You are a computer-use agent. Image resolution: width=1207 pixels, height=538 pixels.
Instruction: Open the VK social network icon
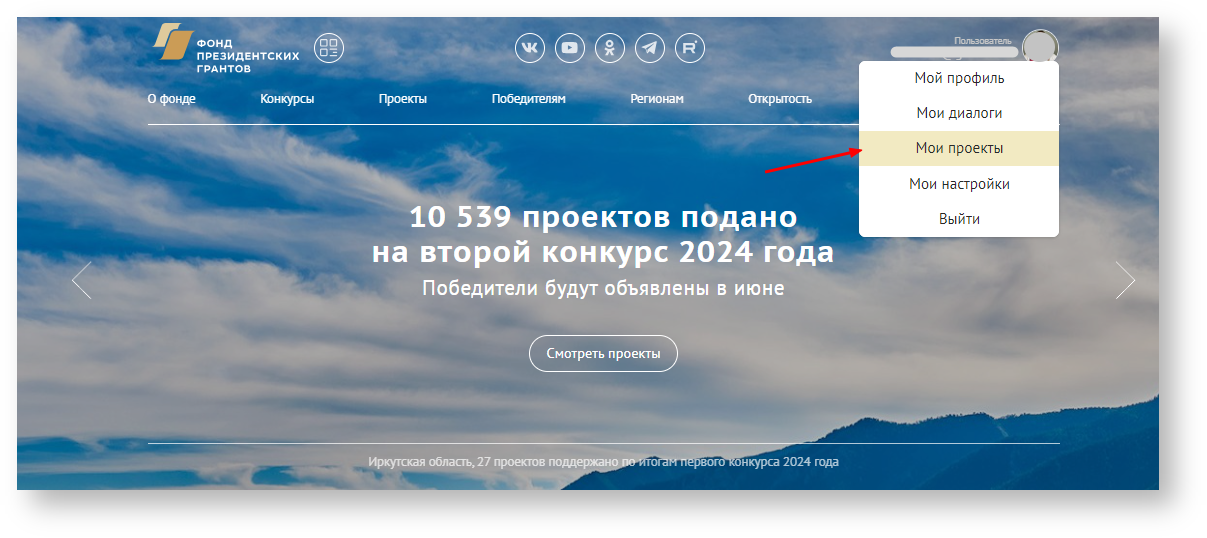[530, 48]
